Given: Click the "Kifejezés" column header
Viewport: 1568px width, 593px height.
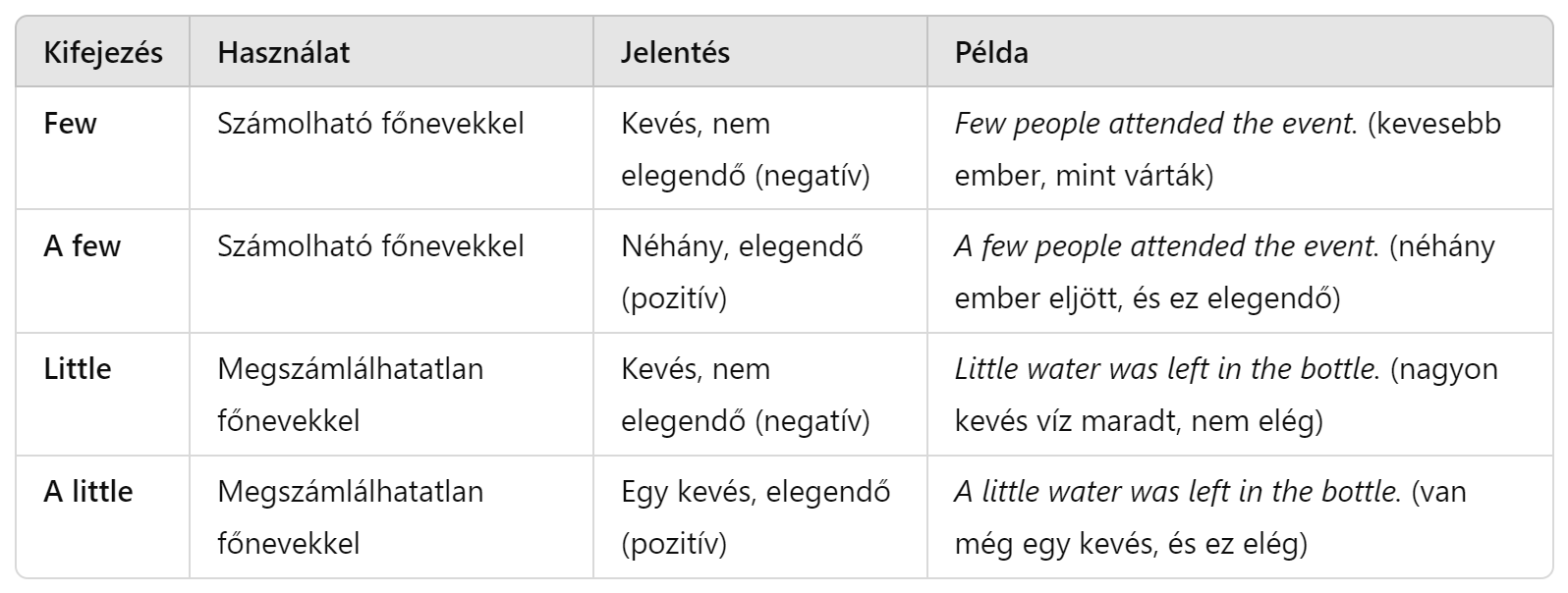Looking at the screenshot, I should pyautogui.click(x=103, y=52).
